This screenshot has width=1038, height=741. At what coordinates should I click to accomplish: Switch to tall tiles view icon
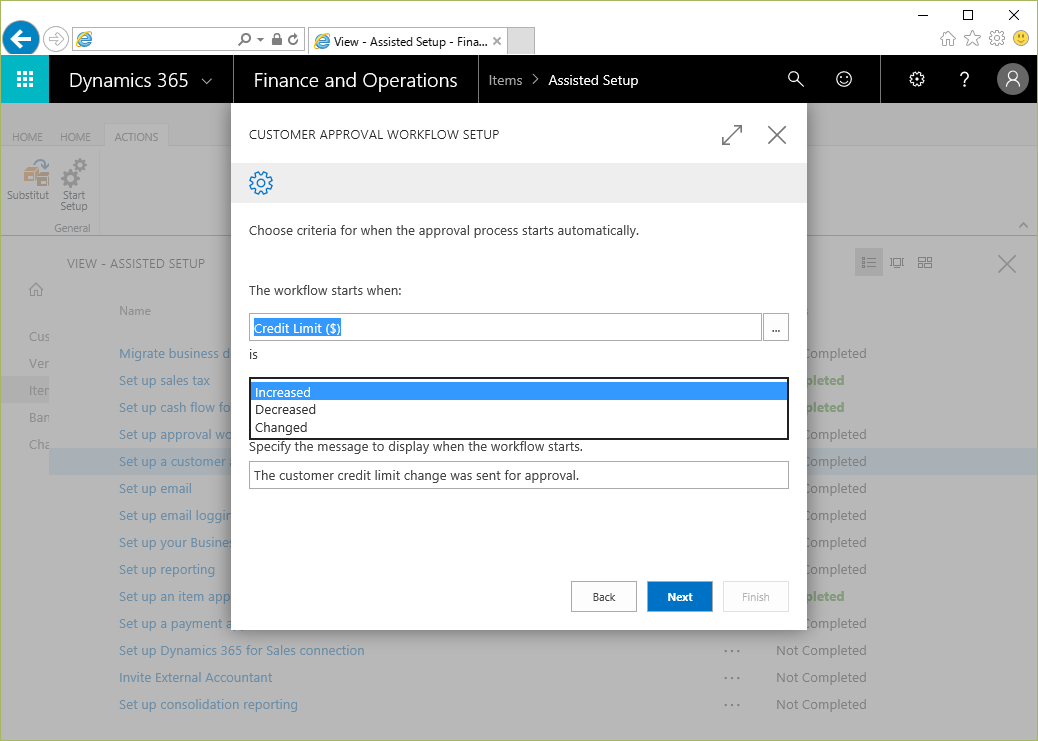(x=897, y=263)
